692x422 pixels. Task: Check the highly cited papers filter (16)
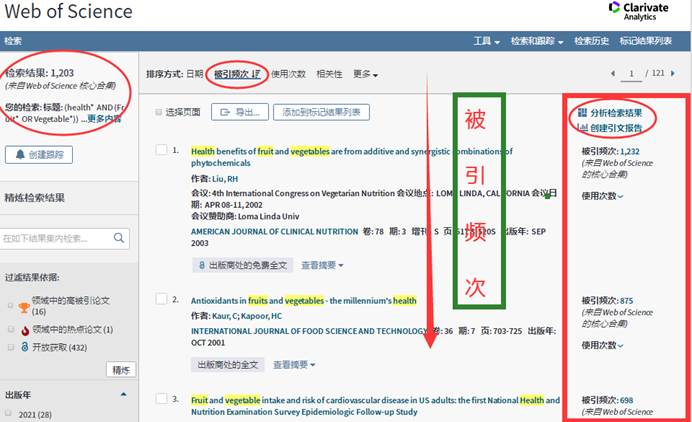[x=10, y=305]
